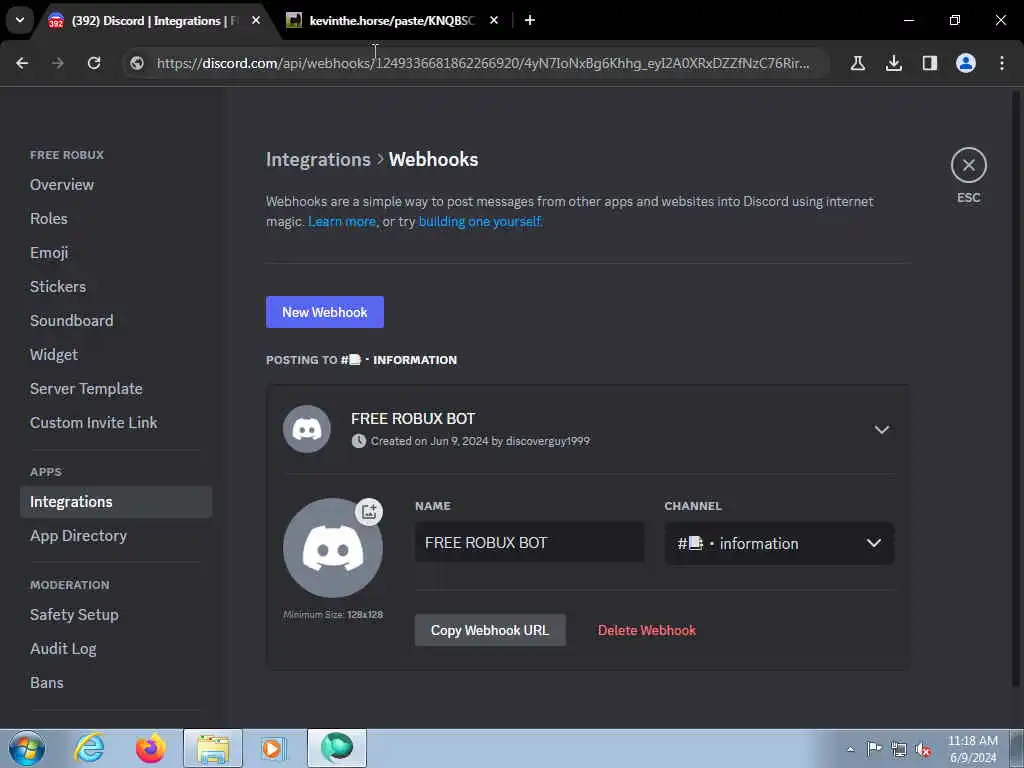Open the browser profile avatar
This screenshot has height=768, width=1024.
click(966, 63)
